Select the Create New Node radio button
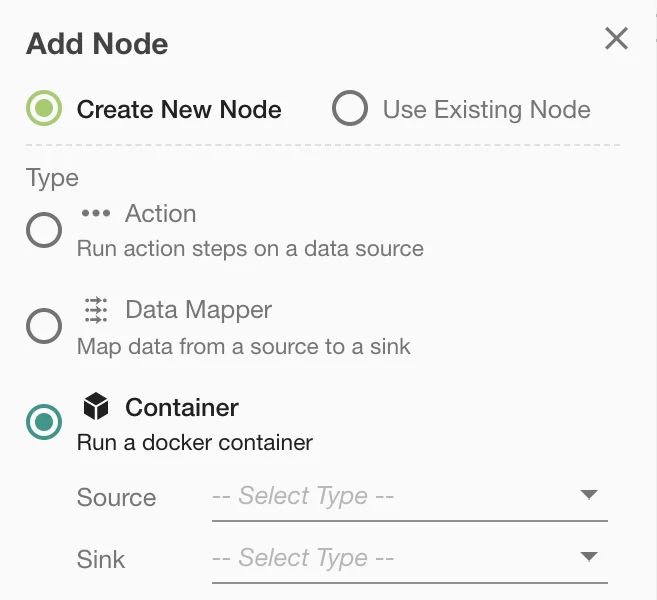Viewport: 657px width, 600px height. click(44, 109)
